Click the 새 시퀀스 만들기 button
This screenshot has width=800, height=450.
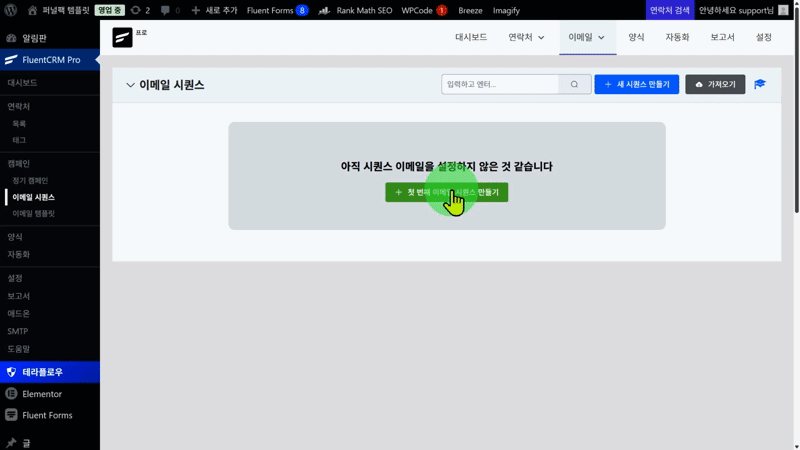[636, 85]
